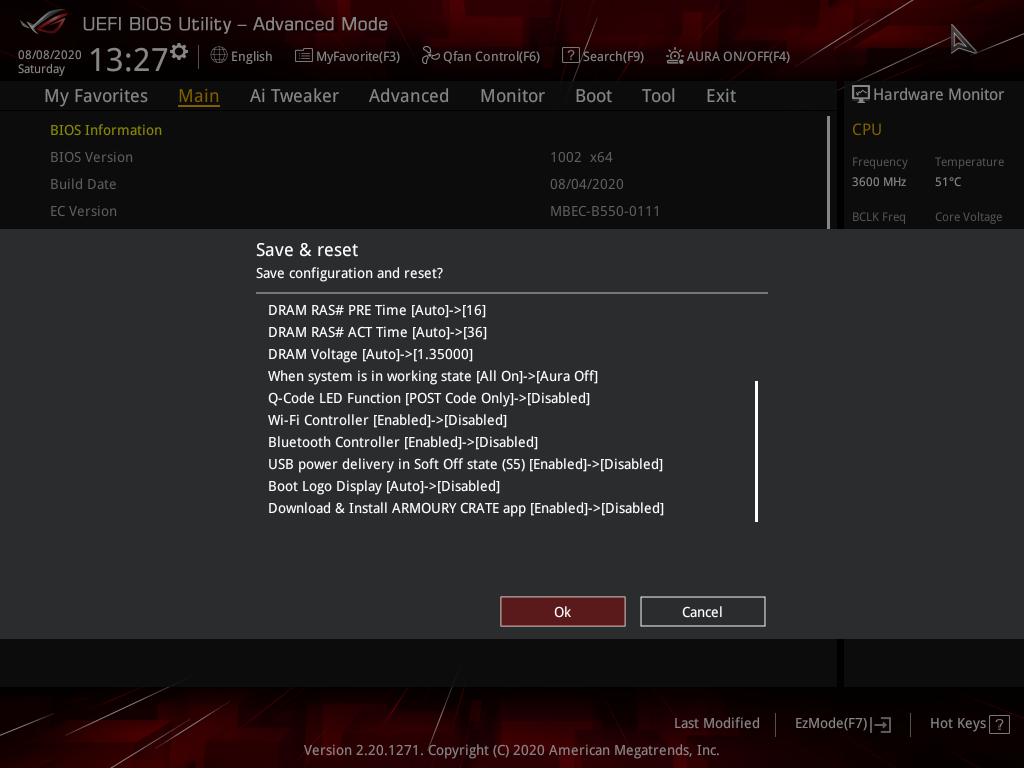This screenshot has width=1024, height=768.
Task: Switch to EzMode(F7)
Action: click(x=842, y=724)
